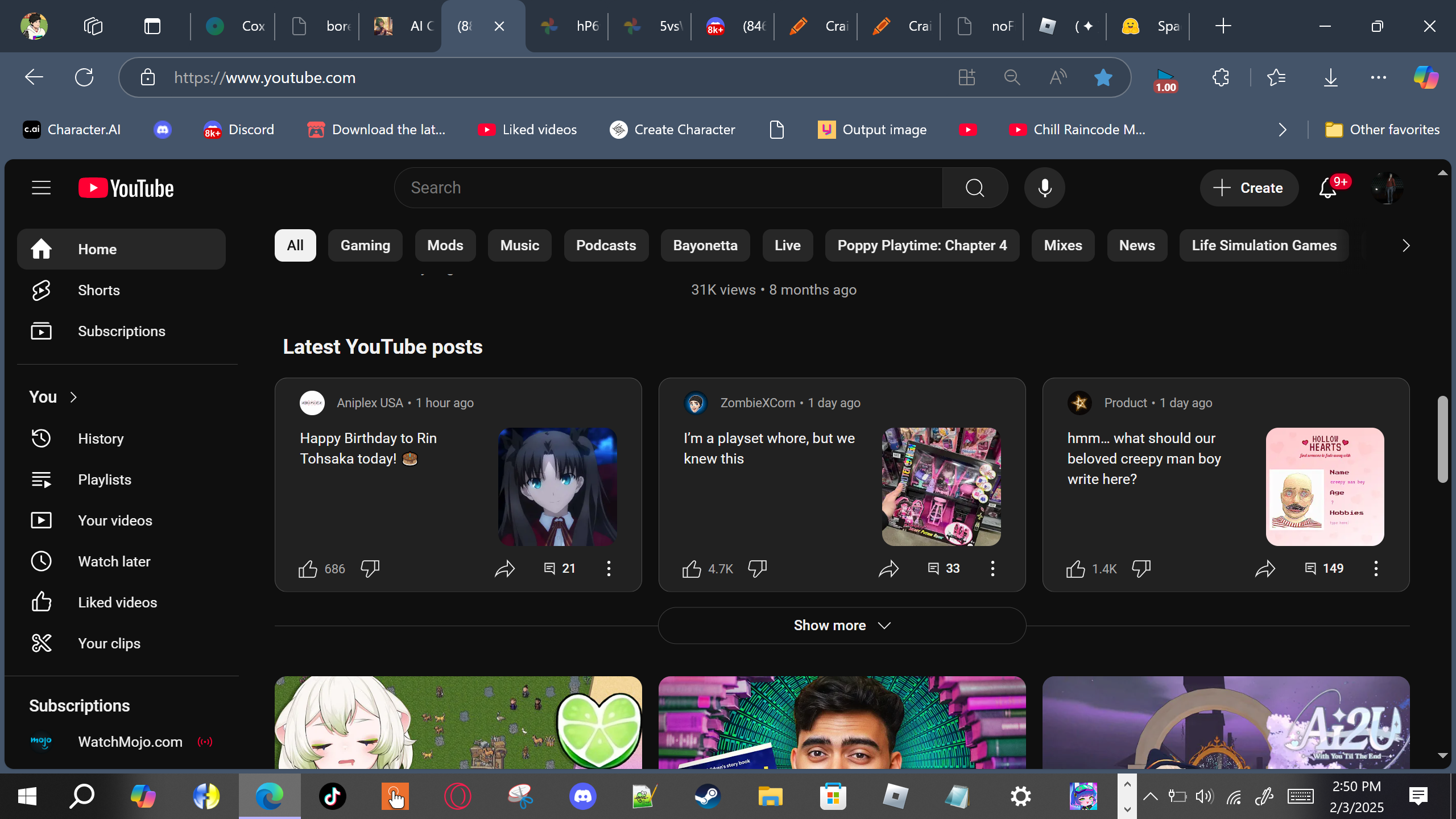Select the Poppy Playtime: Chapter 4 chip
The image size is (1456, 819).
coord(922,246)
